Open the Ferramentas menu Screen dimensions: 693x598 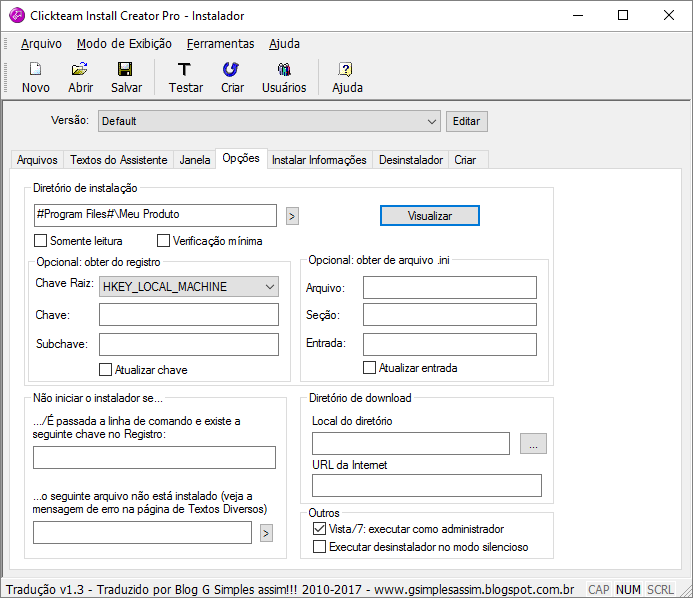click(x=220, y=44)
